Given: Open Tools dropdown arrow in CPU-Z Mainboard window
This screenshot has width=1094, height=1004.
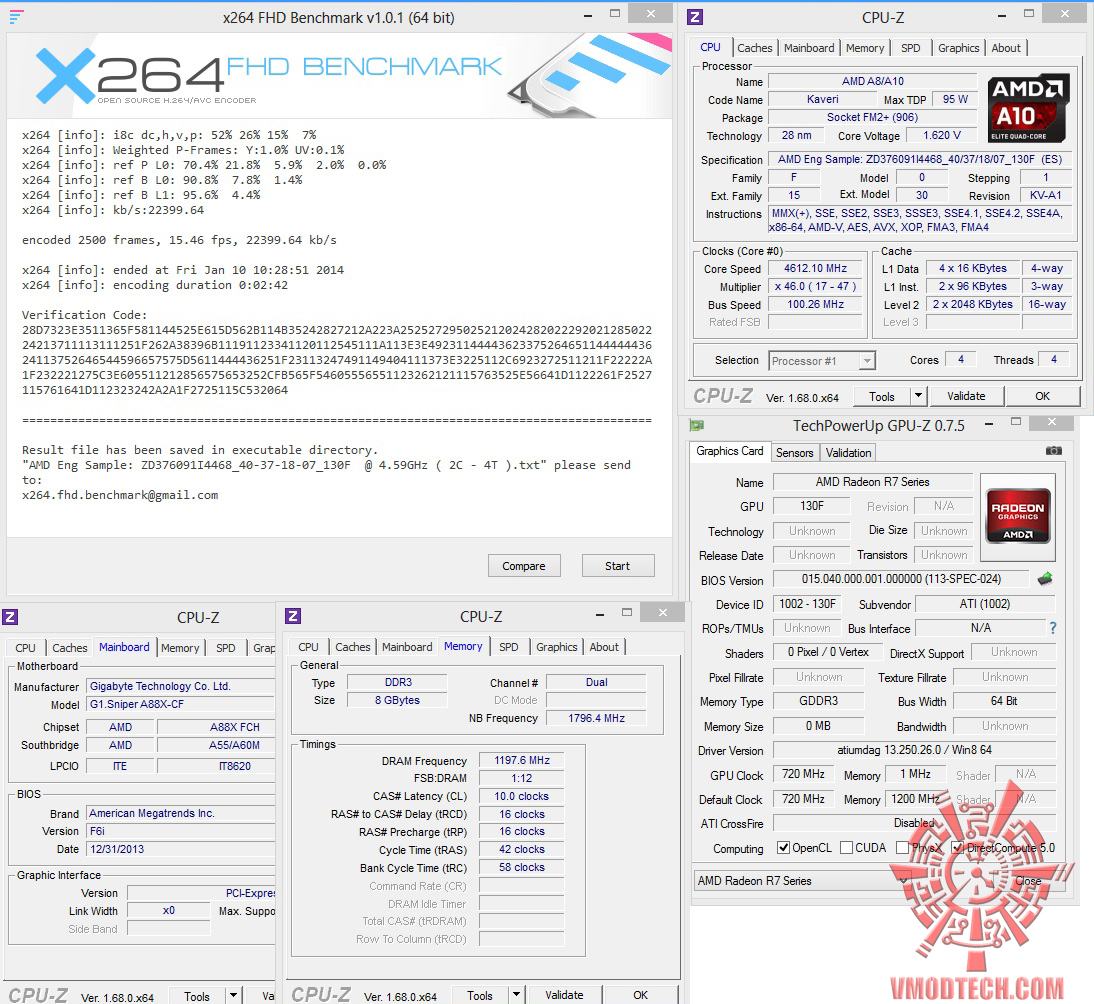Looking at the screenshot, I should coord(233,996).
